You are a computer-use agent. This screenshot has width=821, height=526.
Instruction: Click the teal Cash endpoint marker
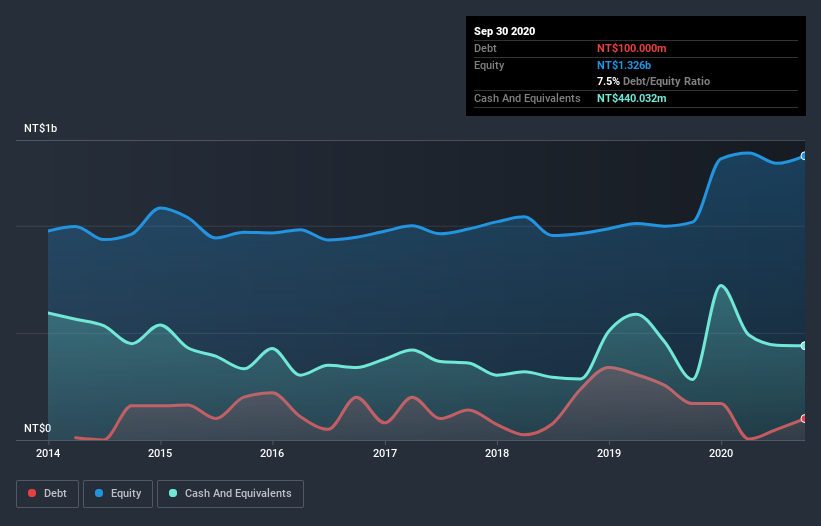tap(804, 346)
